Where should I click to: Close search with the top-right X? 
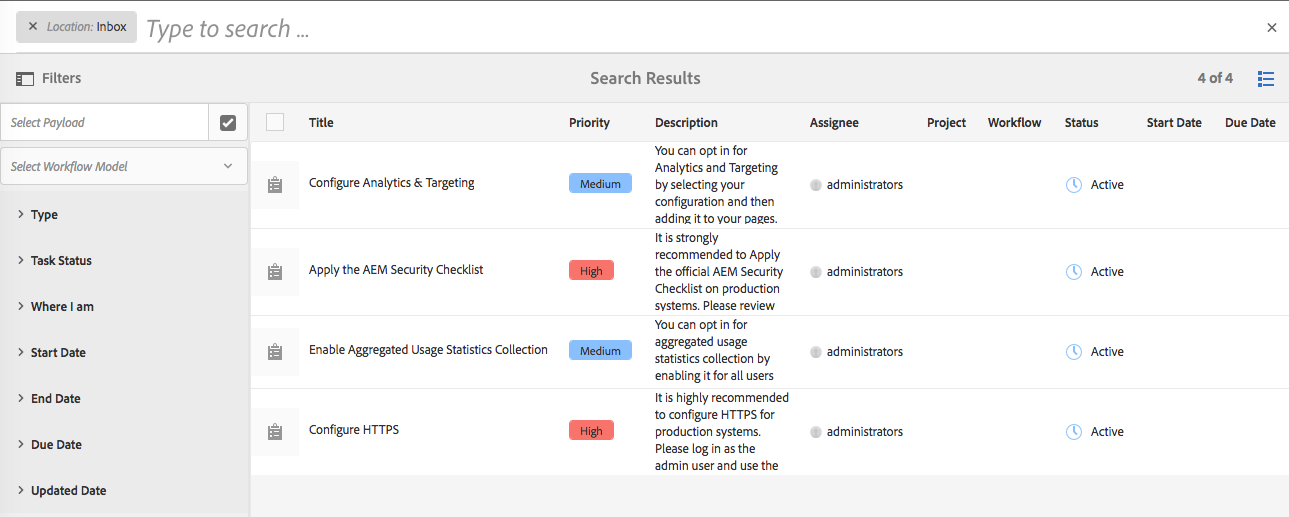click(x=1271, y=28)
